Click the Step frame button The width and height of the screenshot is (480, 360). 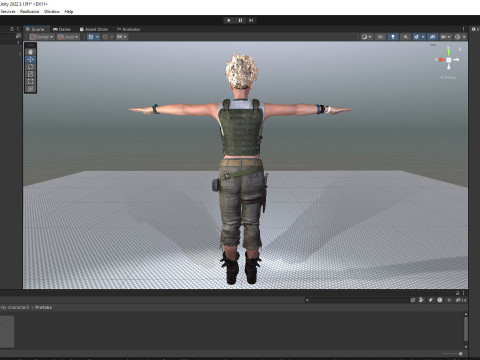click(251, 20)
